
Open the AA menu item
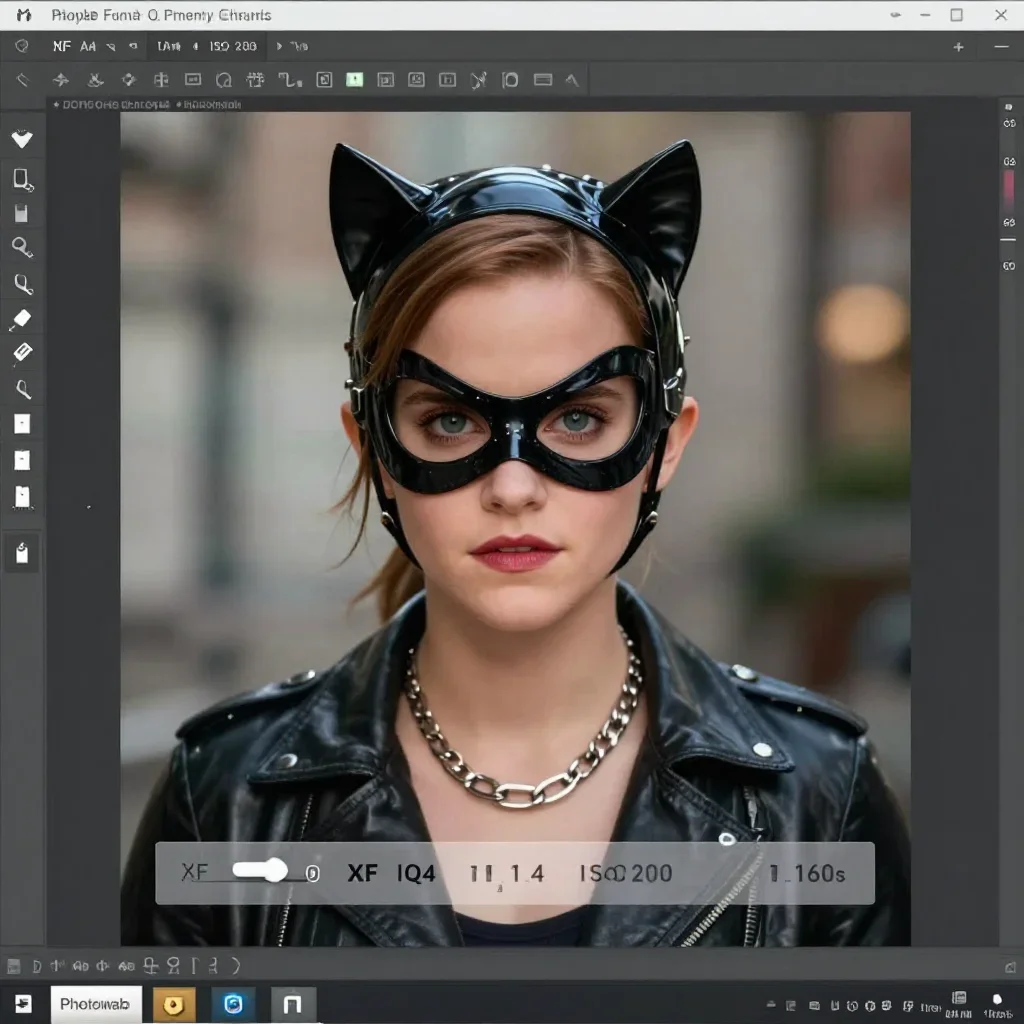pyautogui.click(x=88, y=46)
